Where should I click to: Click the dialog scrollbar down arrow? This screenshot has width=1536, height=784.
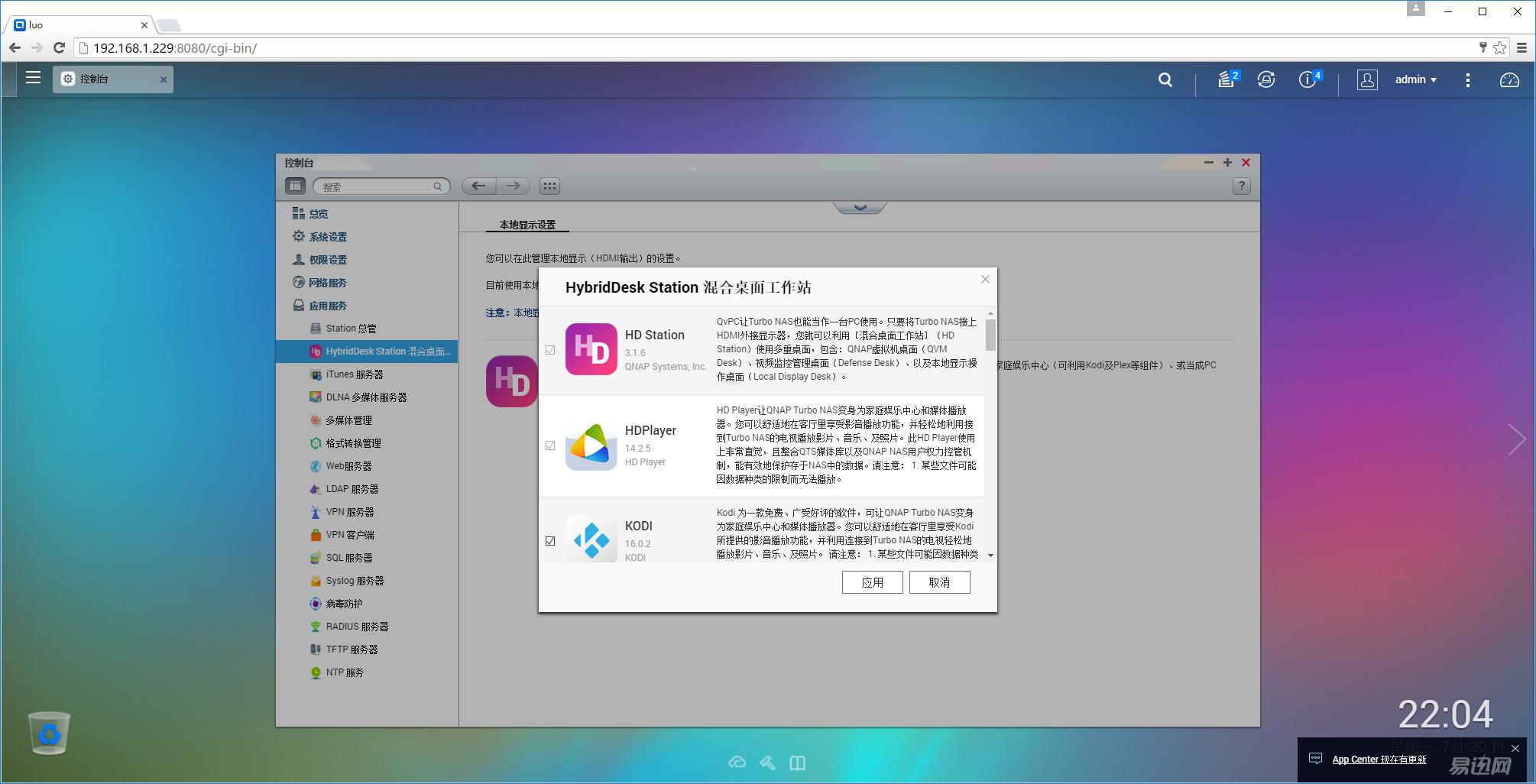tap(990, 556)
